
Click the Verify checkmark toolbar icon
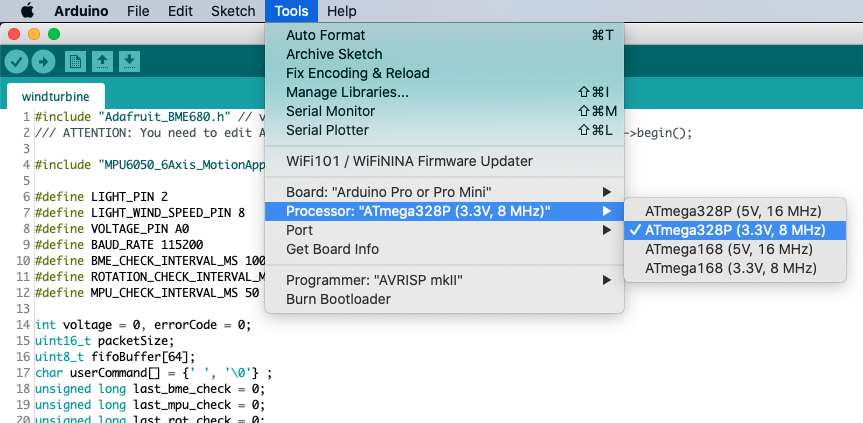click(x=17, y=62)
